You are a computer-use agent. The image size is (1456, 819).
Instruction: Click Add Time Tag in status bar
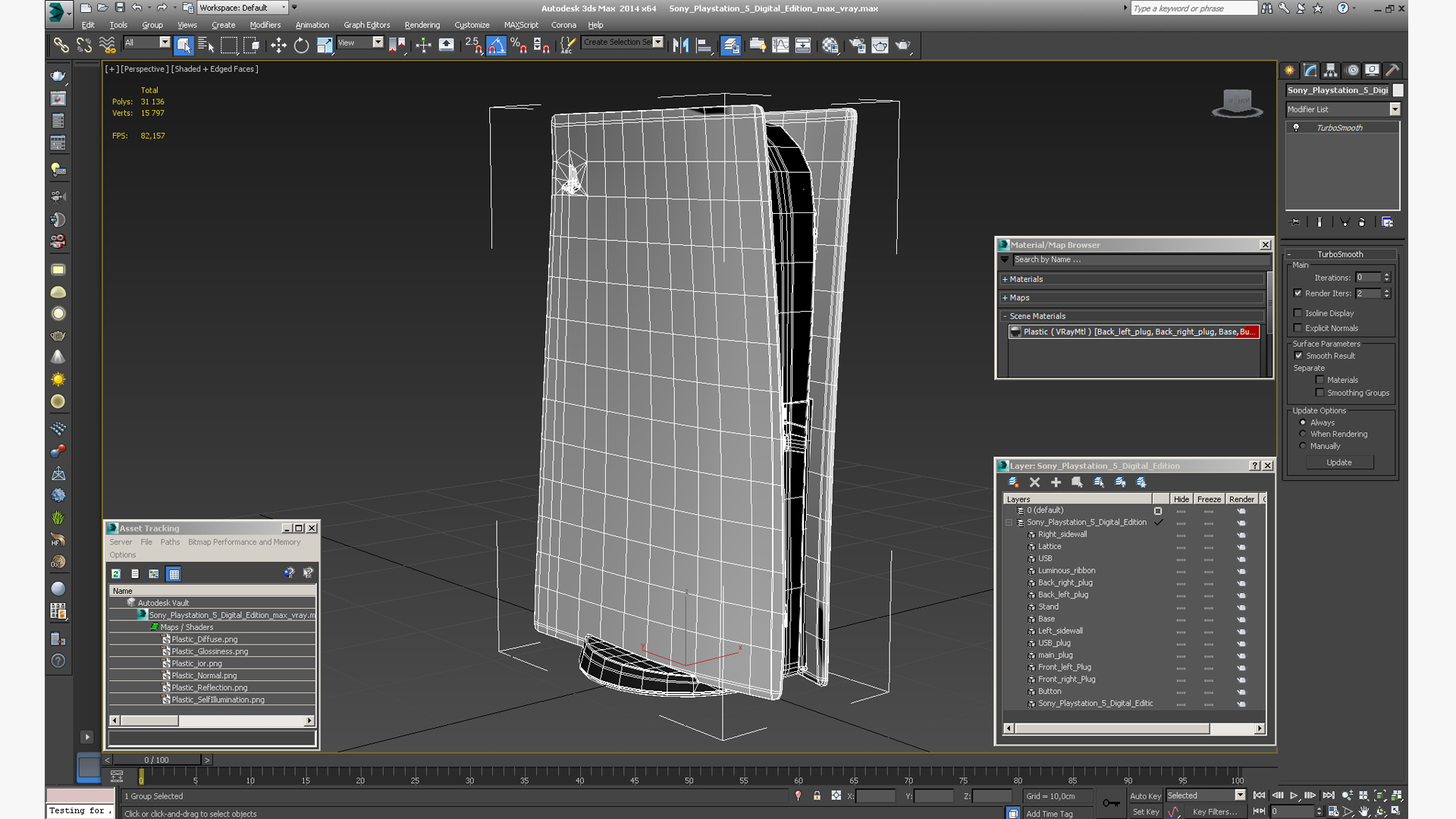pyautogui.click(x=1049, y=814)
